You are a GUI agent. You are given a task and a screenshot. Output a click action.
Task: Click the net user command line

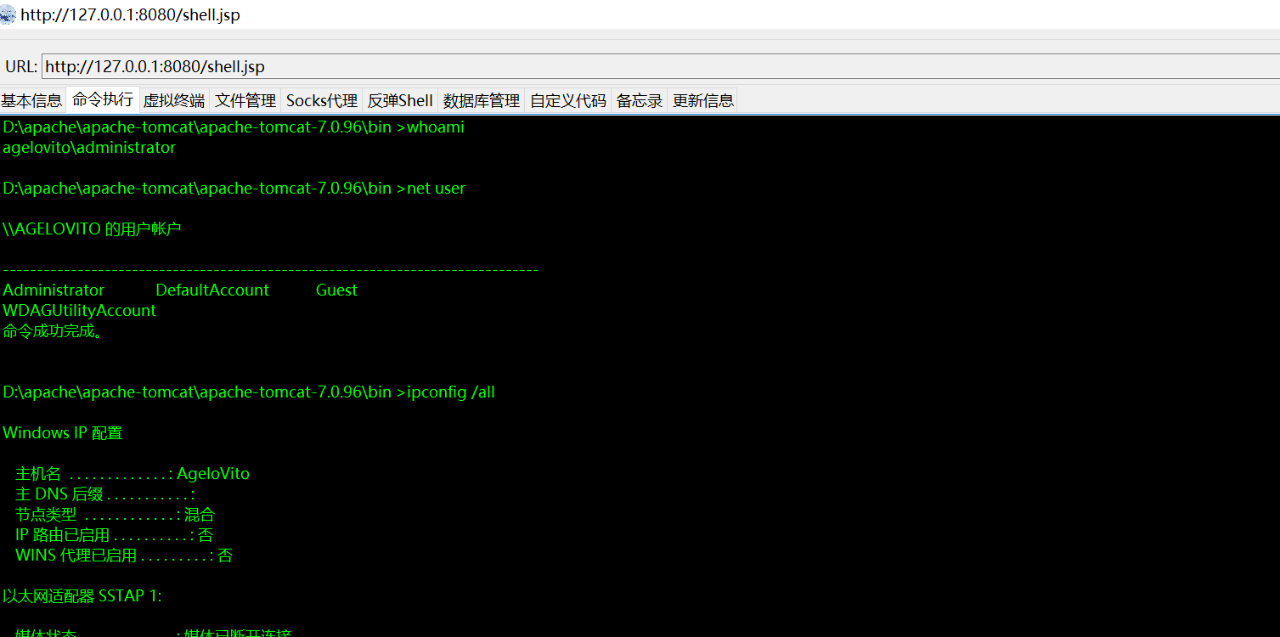point(234,188)
